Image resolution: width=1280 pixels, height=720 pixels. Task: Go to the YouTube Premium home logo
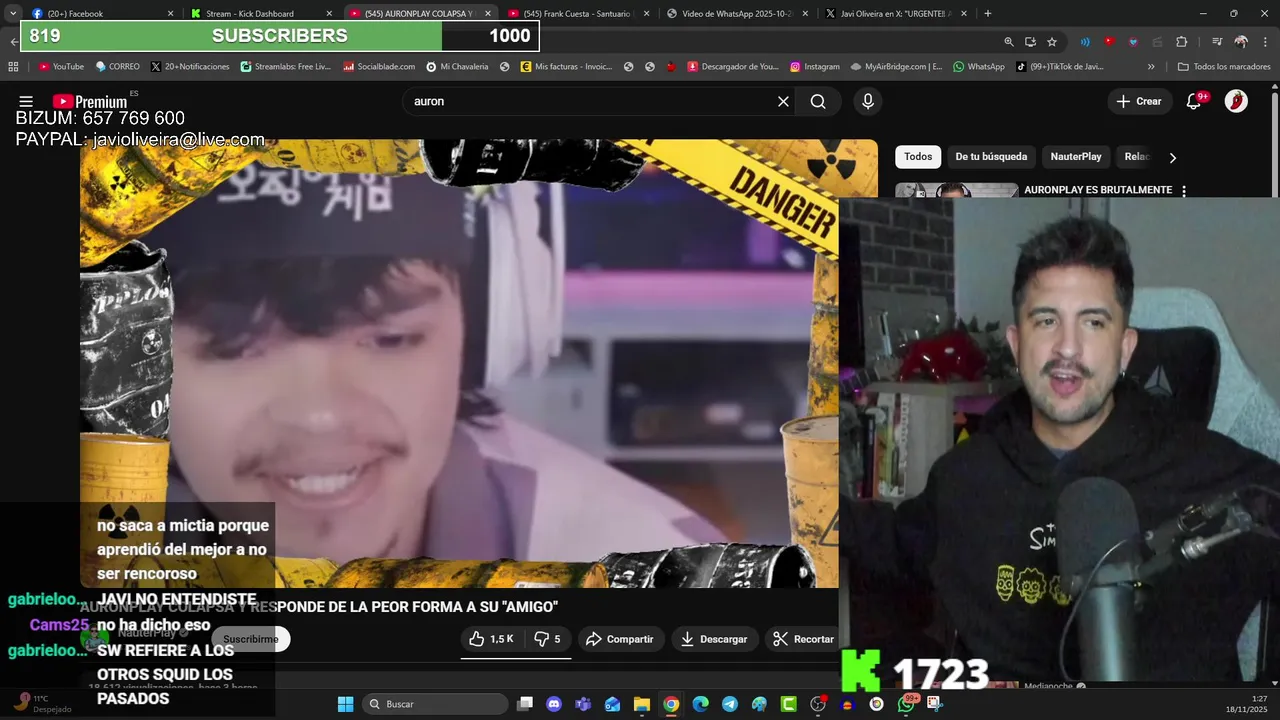pos(90,101)
